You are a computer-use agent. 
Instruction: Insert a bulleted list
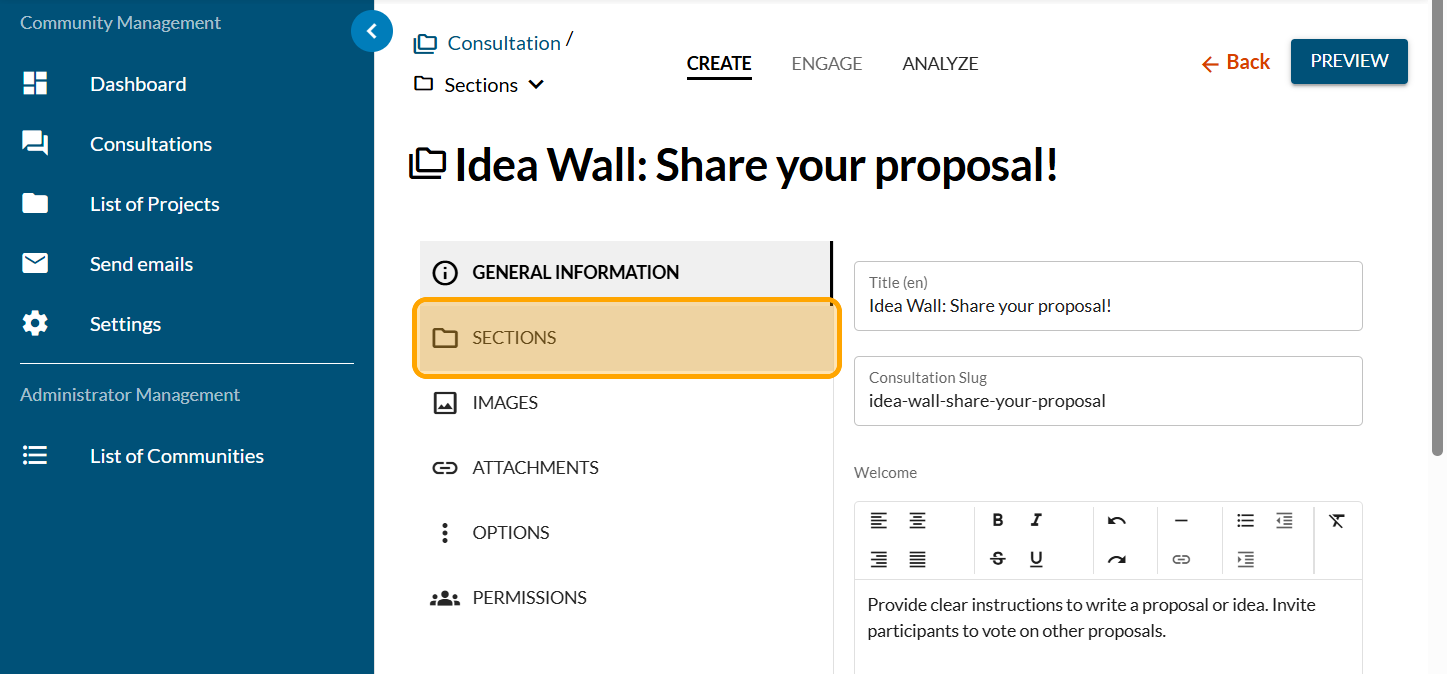pos(1245,520)
